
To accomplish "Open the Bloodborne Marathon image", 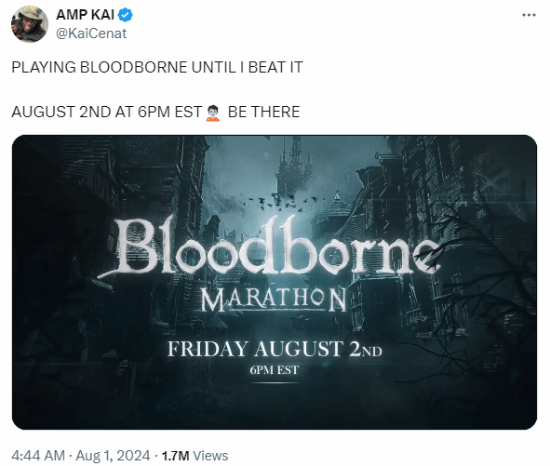I will [x=274, y=282].
